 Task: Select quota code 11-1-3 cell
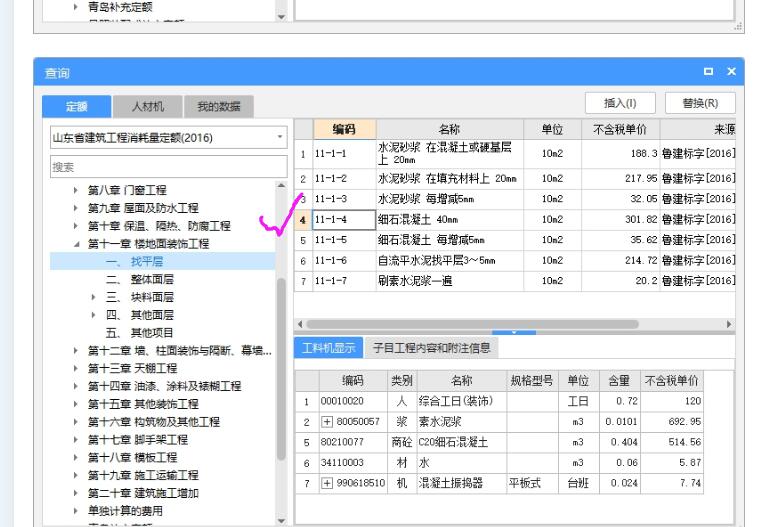point(344,199)
